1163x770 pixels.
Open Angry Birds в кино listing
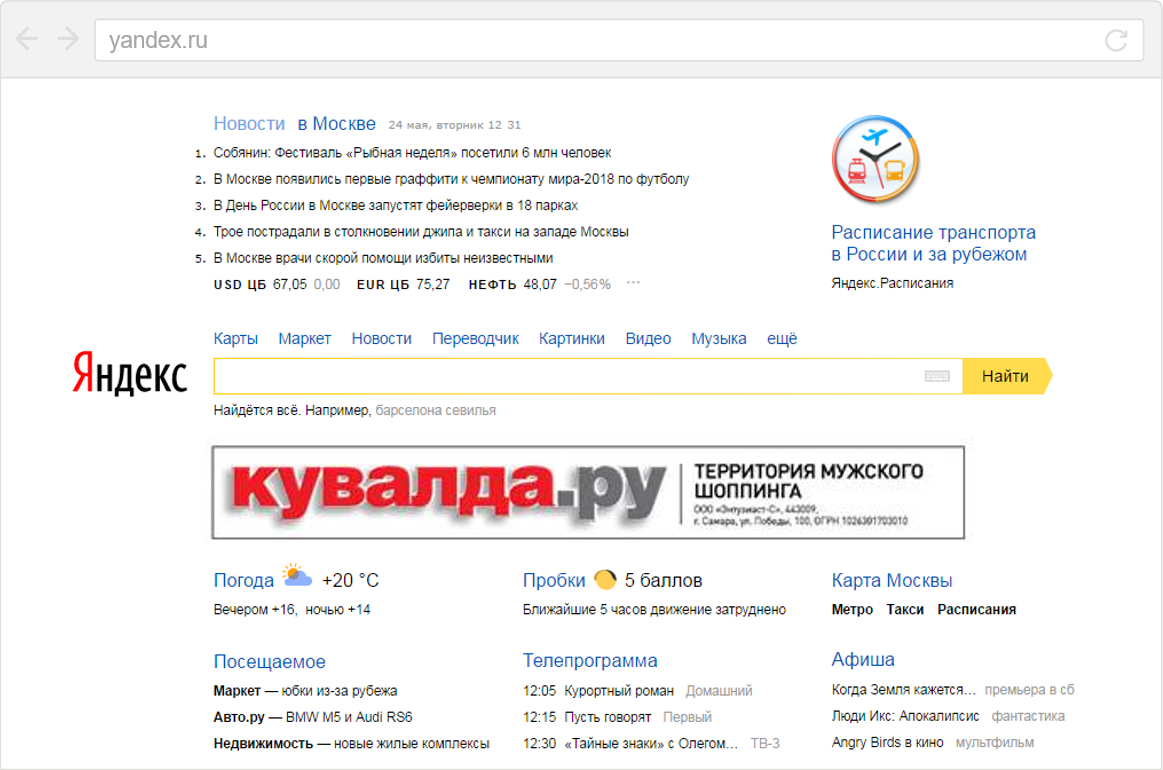pyautogui.click(x=888, y=743)
